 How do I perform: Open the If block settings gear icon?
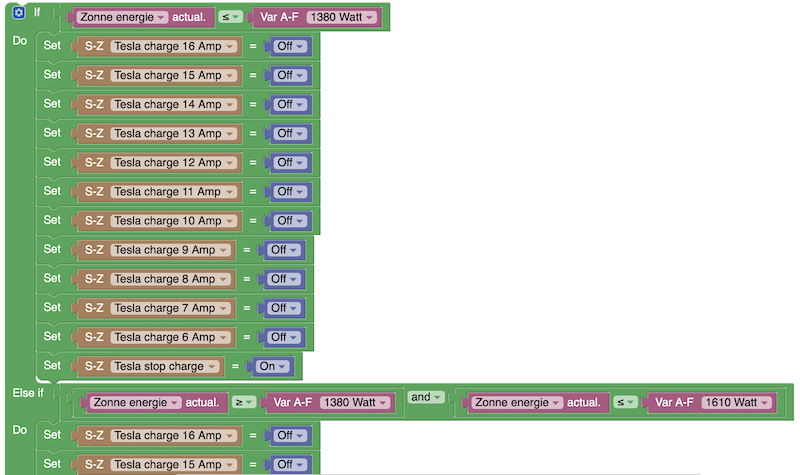coord(19,13)
